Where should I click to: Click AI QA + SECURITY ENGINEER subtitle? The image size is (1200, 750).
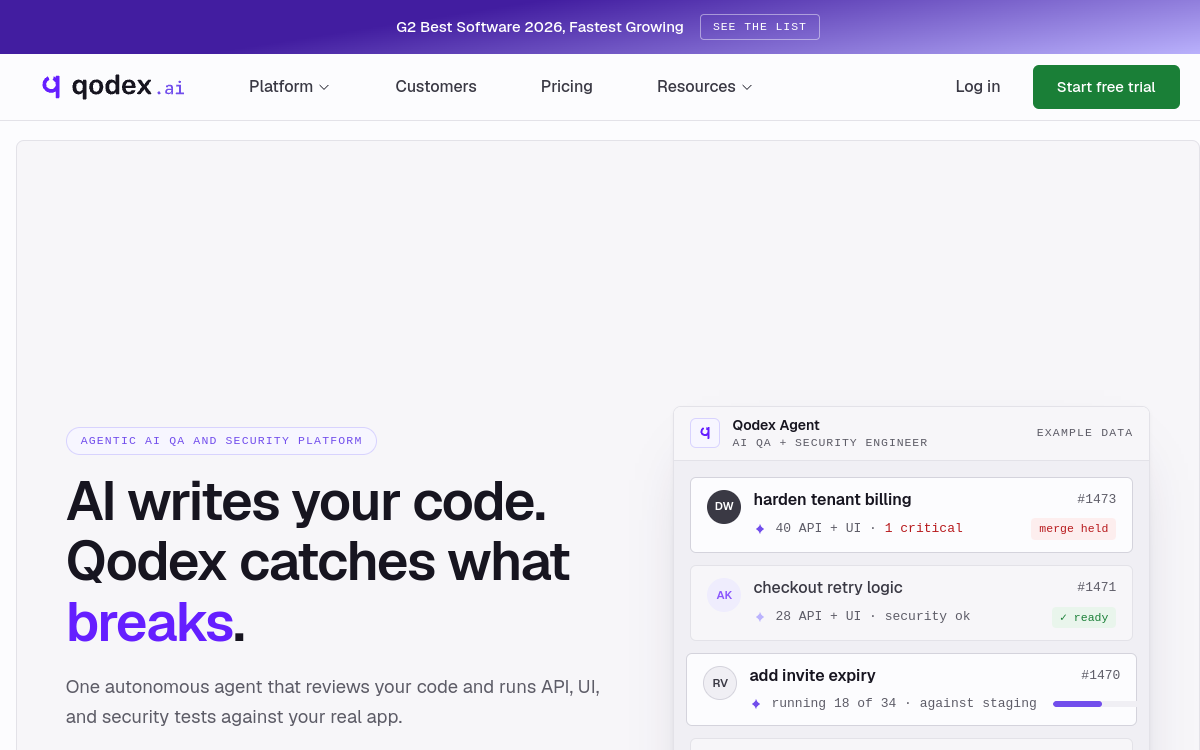tap(830, 443)
